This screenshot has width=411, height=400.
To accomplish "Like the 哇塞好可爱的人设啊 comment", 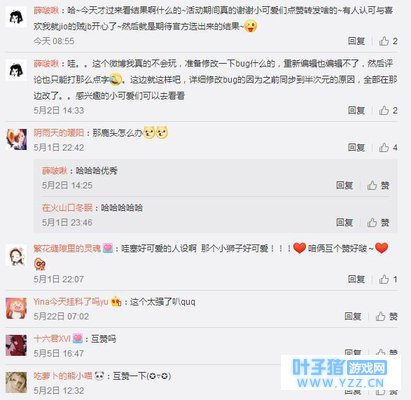I will [388, 279].
